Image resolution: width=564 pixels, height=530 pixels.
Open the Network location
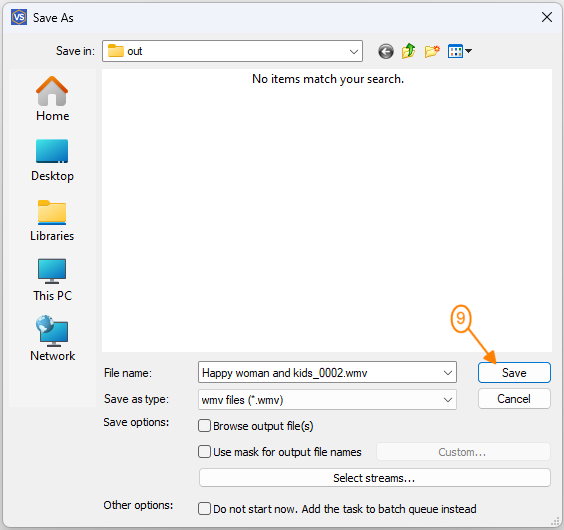coord(52,339)
